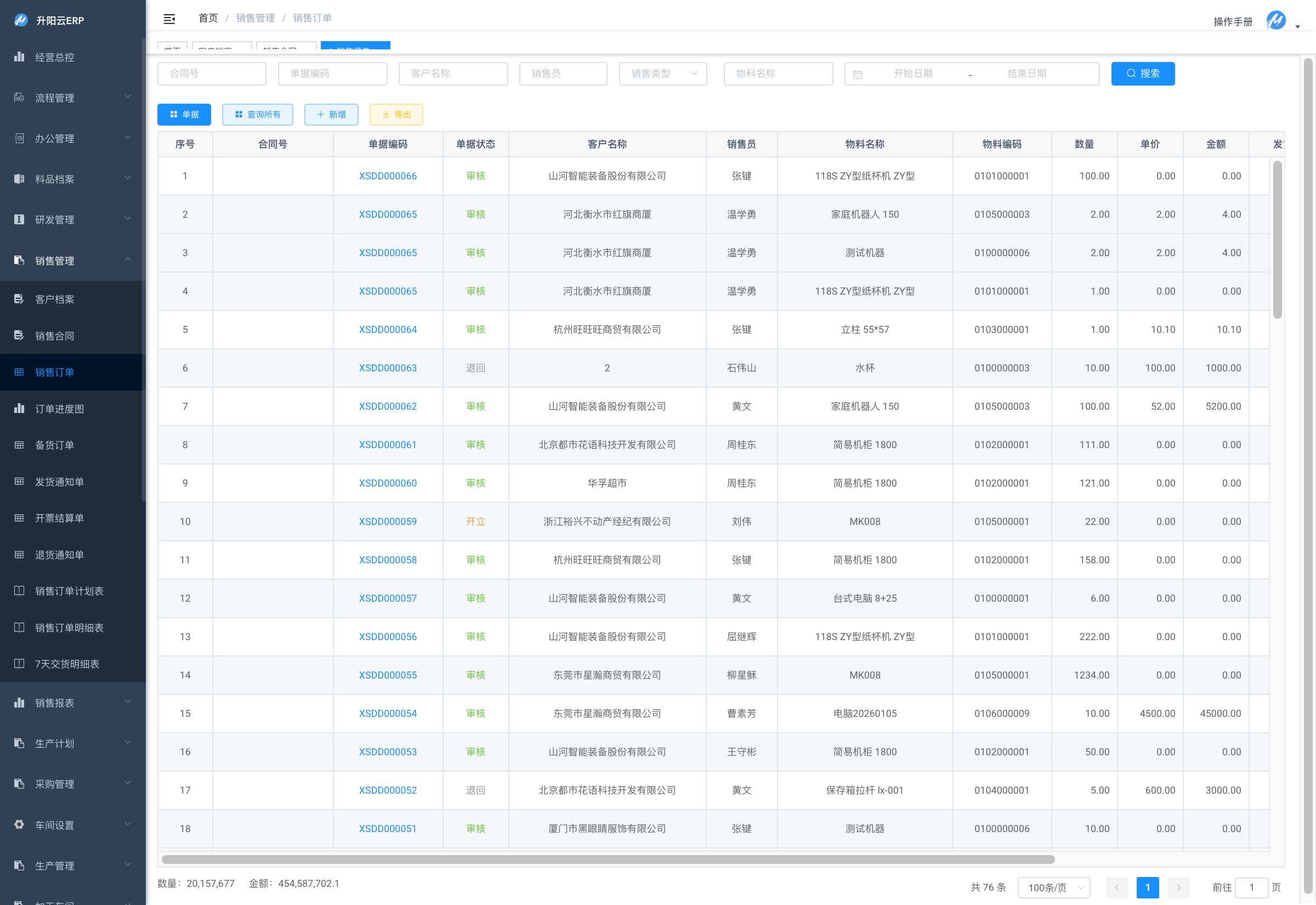Open the 销售类型 dropdown
The width and height of the screenshot is (1316, 905).
[x=662, y=73]
